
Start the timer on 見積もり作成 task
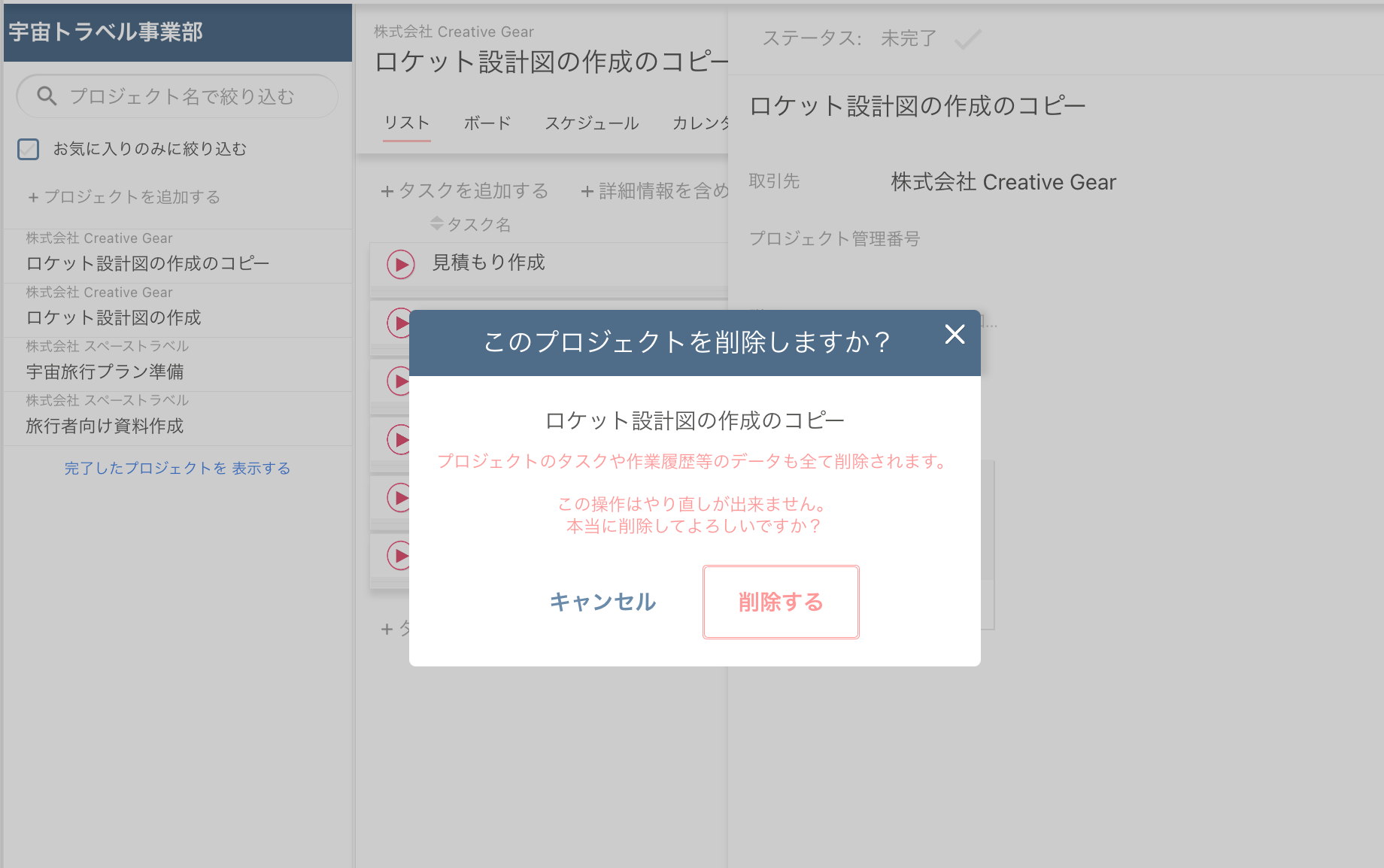(400, 265)
